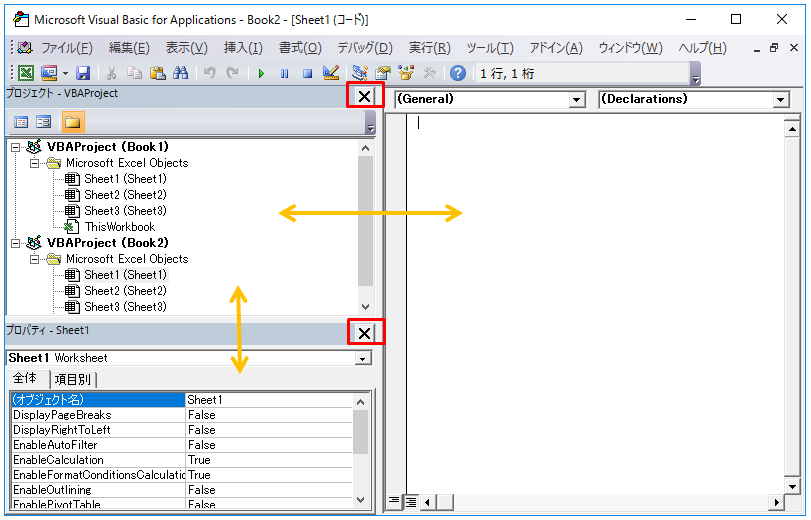Click the View Code icon in project pane
The image size is (811, 520).
point(21,122)
